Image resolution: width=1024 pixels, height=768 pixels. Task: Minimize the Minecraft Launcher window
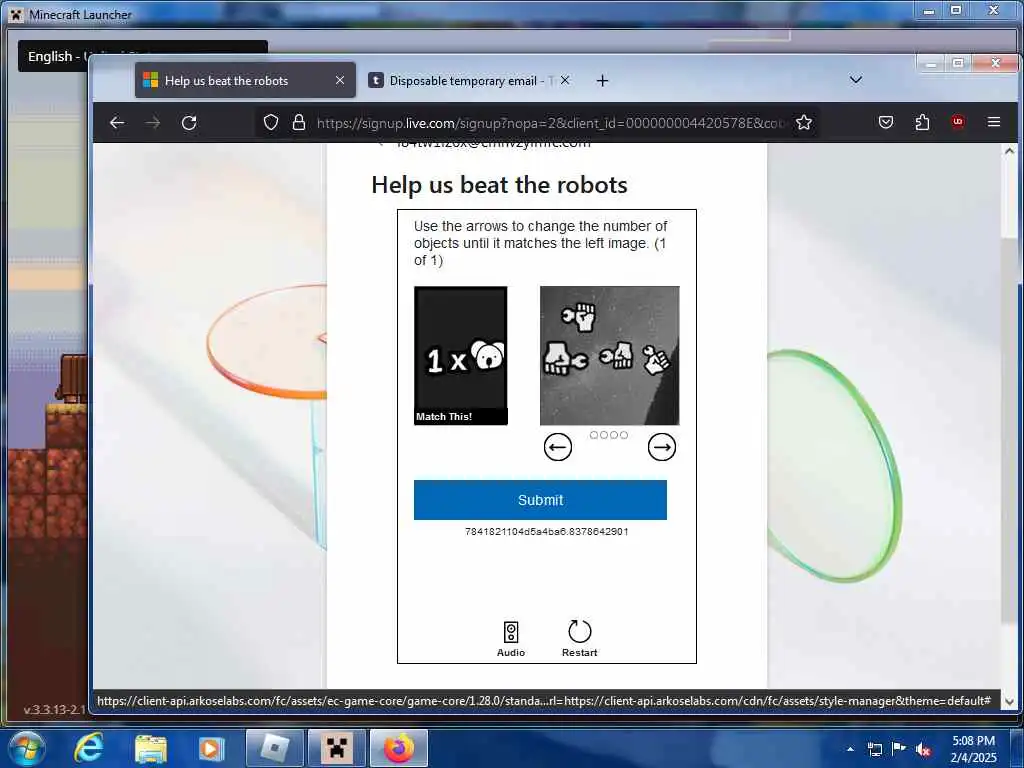(929, 10)
